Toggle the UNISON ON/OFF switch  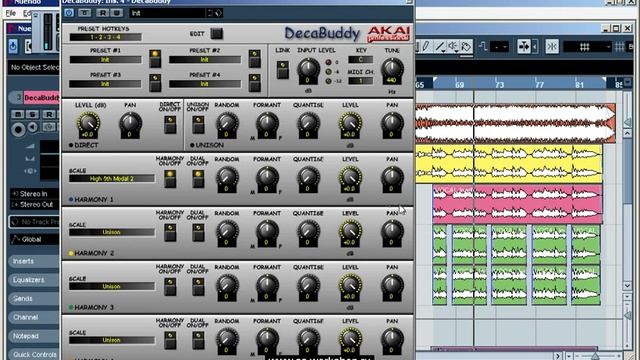(198, 124)
